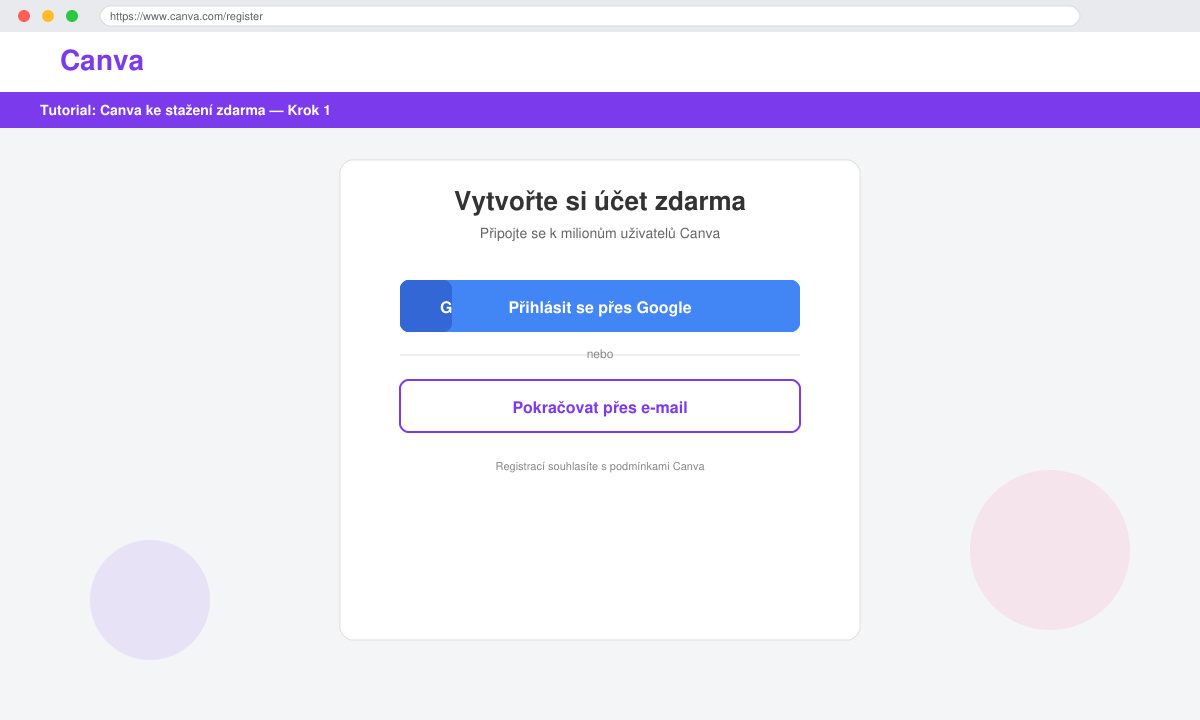Click the tutorial banner text "Krok 1"
This screenshot has width=1200, height=720.
(x=309, y=110)
